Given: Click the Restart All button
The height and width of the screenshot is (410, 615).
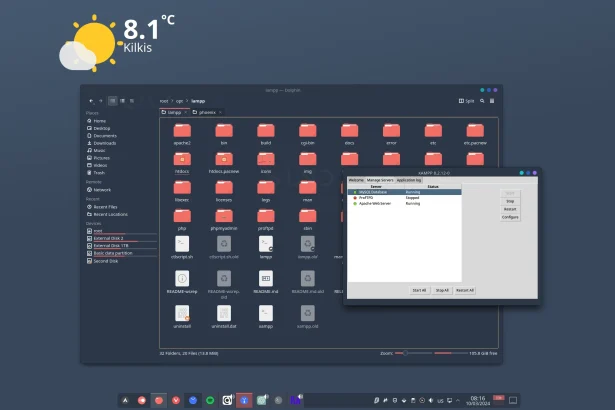Looking at the screenshot, I should (465, 290).
